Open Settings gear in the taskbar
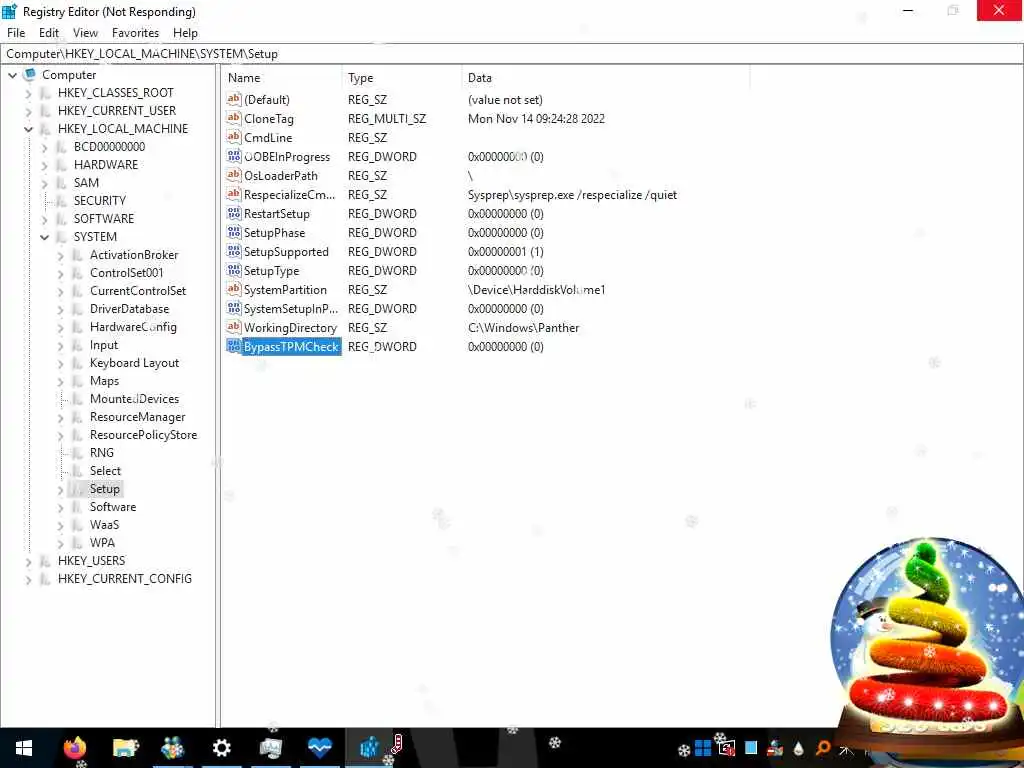 (221, 748)
